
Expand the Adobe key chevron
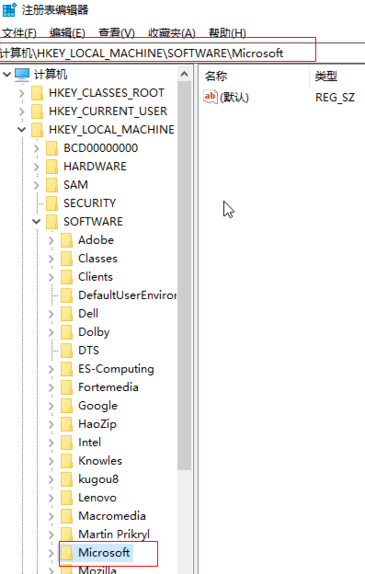point(51,241)
